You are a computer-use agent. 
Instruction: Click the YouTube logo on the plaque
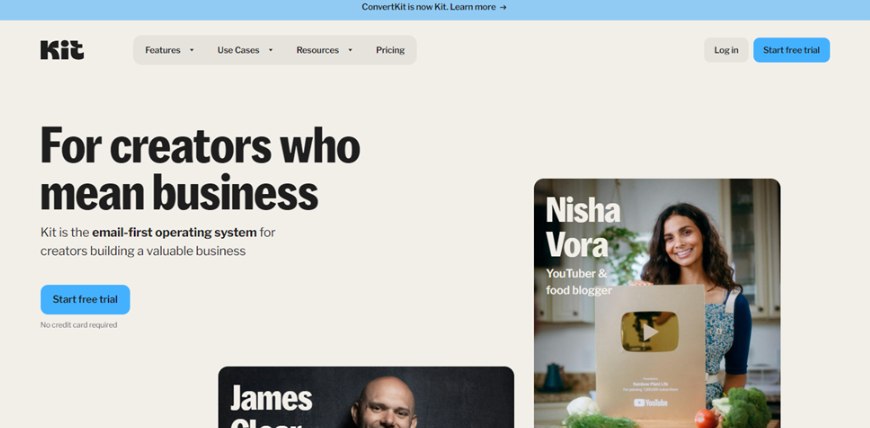click(650, 402)
